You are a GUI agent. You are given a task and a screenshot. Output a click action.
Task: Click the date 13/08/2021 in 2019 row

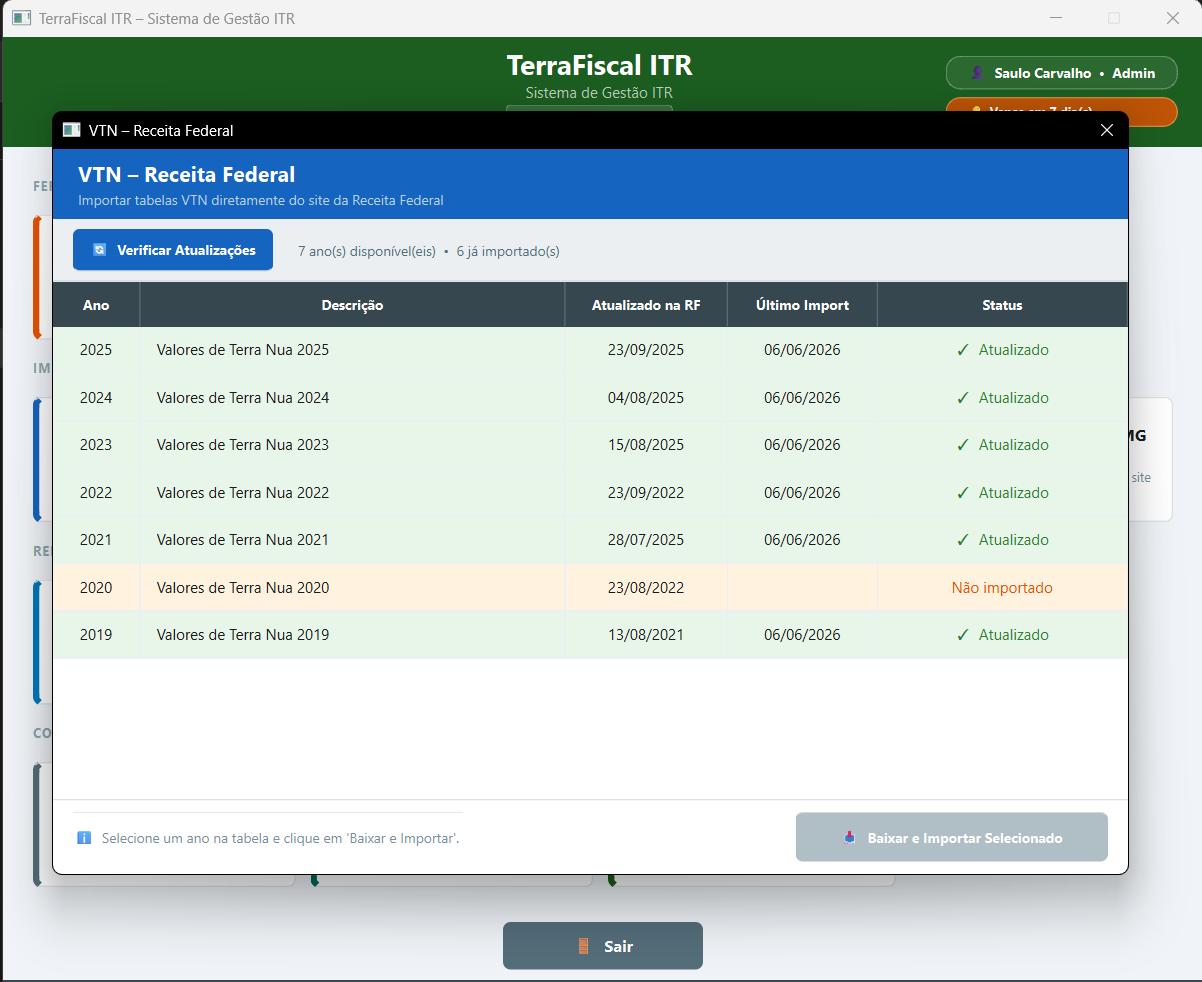(646, 635)
